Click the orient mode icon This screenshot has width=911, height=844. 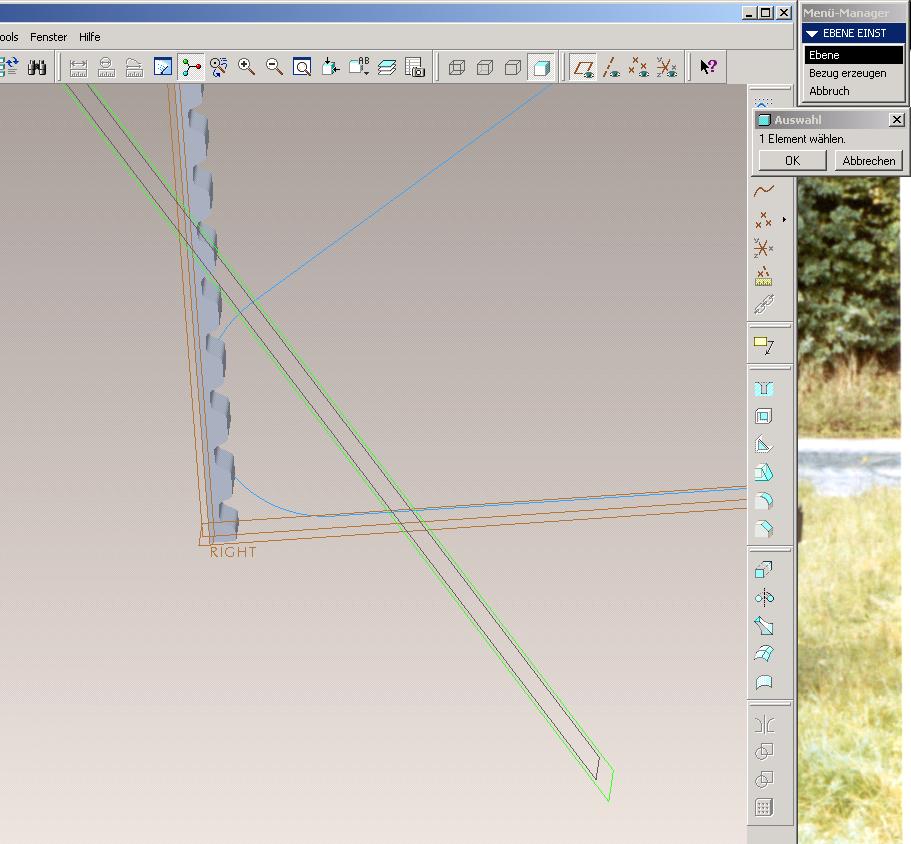(218, 67)
